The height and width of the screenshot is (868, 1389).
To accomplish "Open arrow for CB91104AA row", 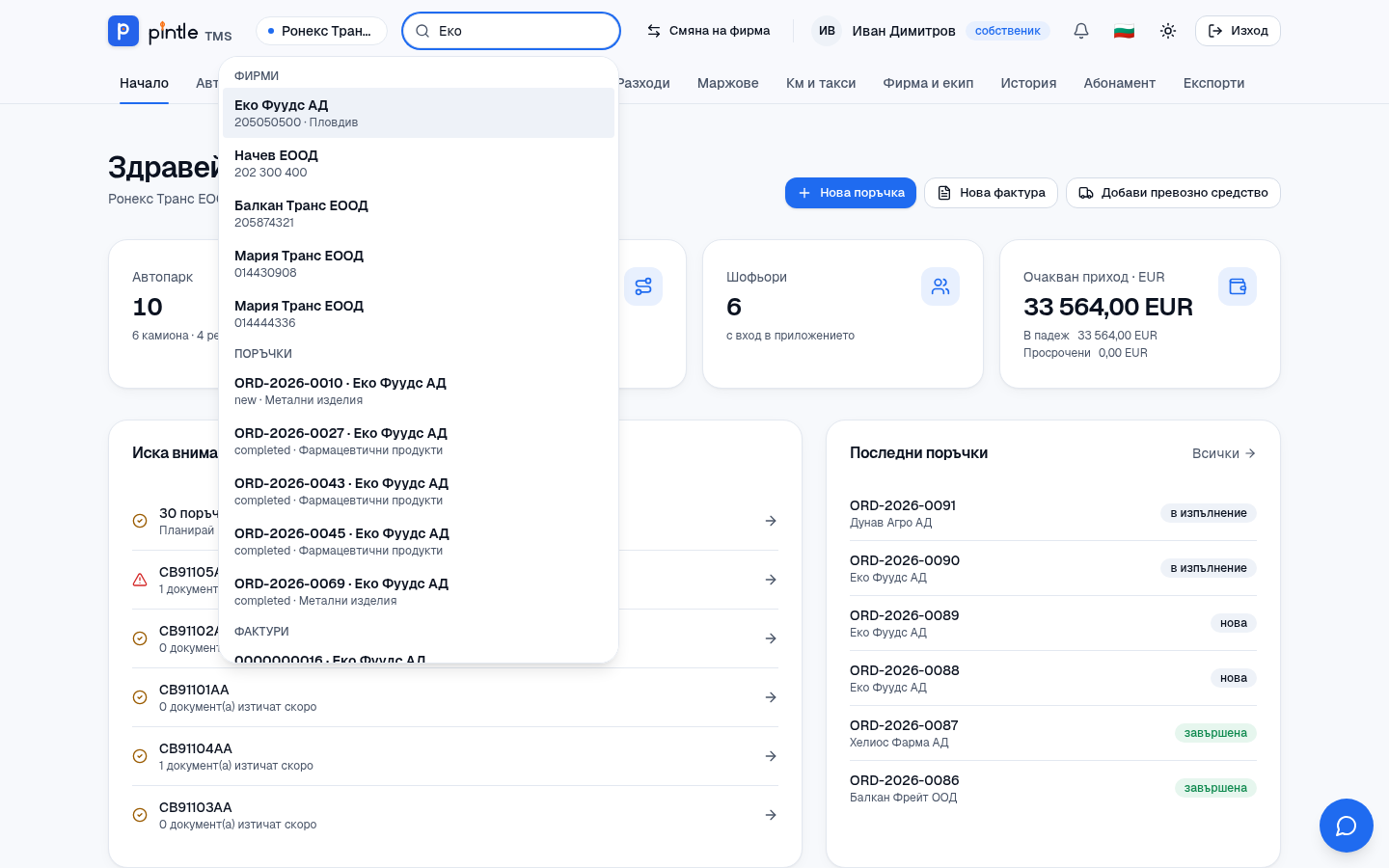I will [x=771, y=756].
